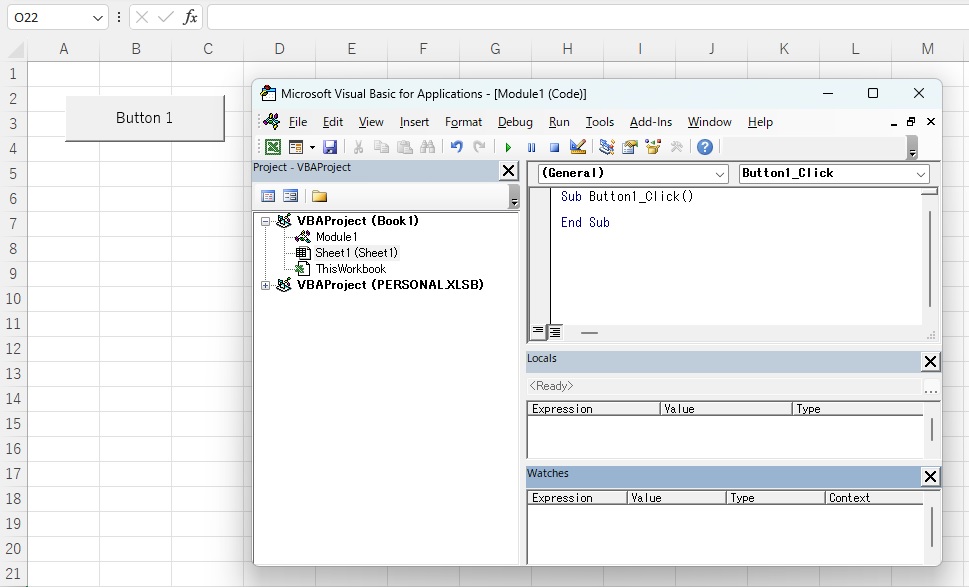
Task: Open the File menu
Action: pos(298,122)
